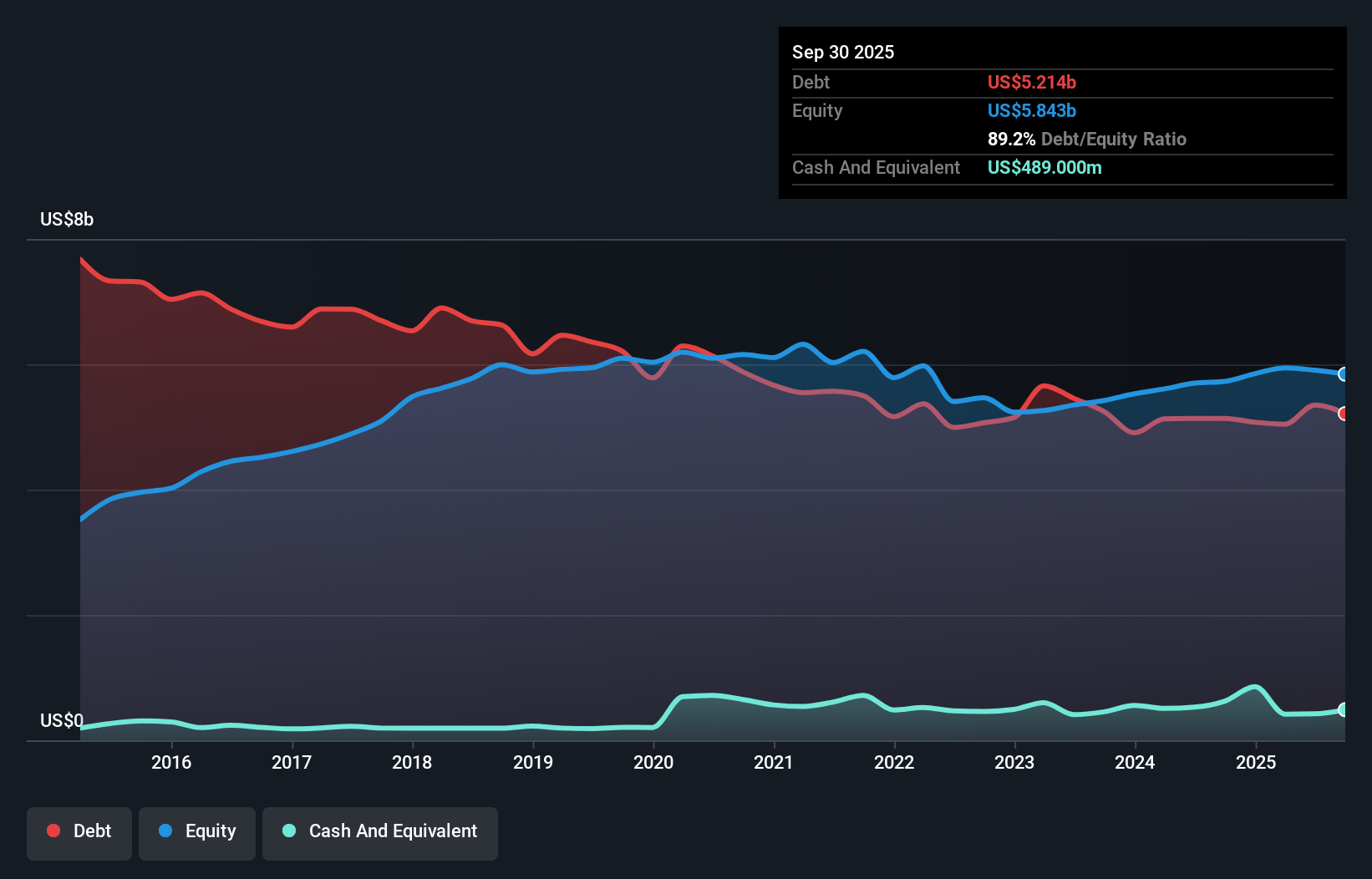Image resolution: width=1372 pixels, height=879 pixels.
Task: Click the teal Cash endpoint marker
Action: click(x=1344, y=709)
